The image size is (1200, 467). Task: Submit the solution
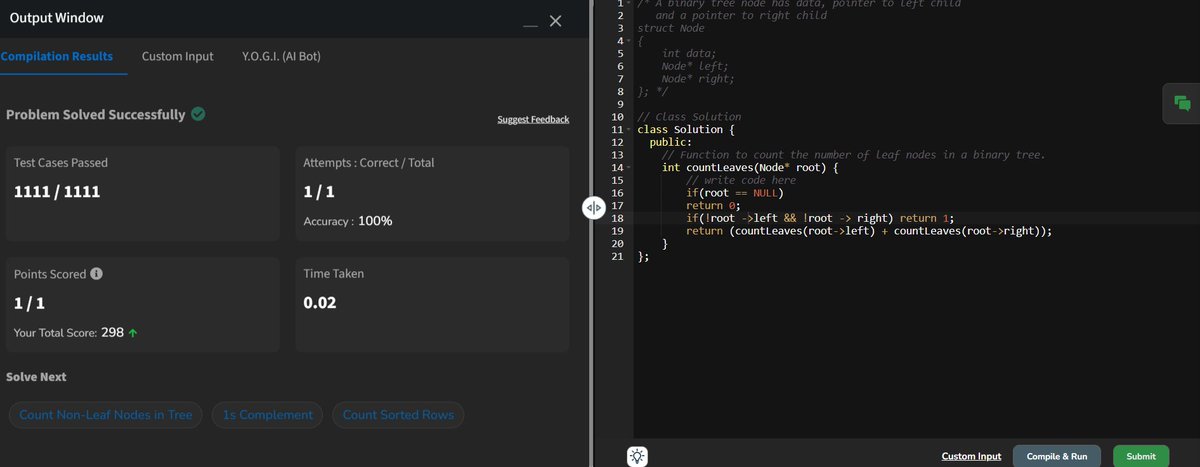tap(1141, 456)
